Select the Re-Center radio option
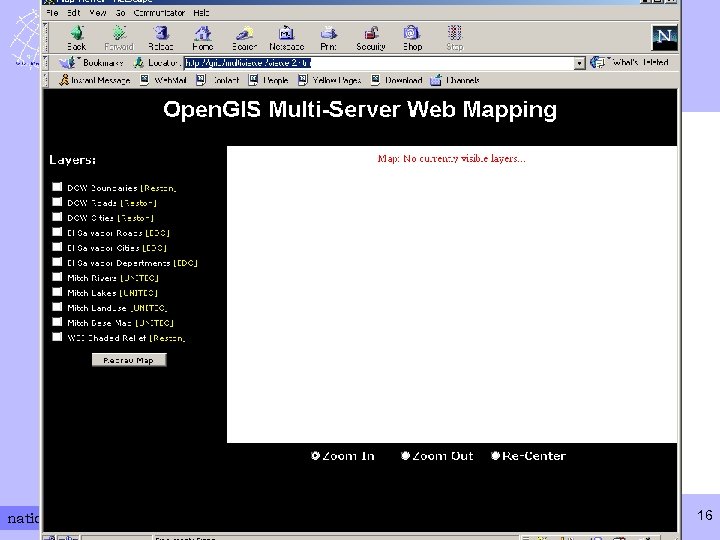This screenshot has width=720, height=540. coord(495,456)
